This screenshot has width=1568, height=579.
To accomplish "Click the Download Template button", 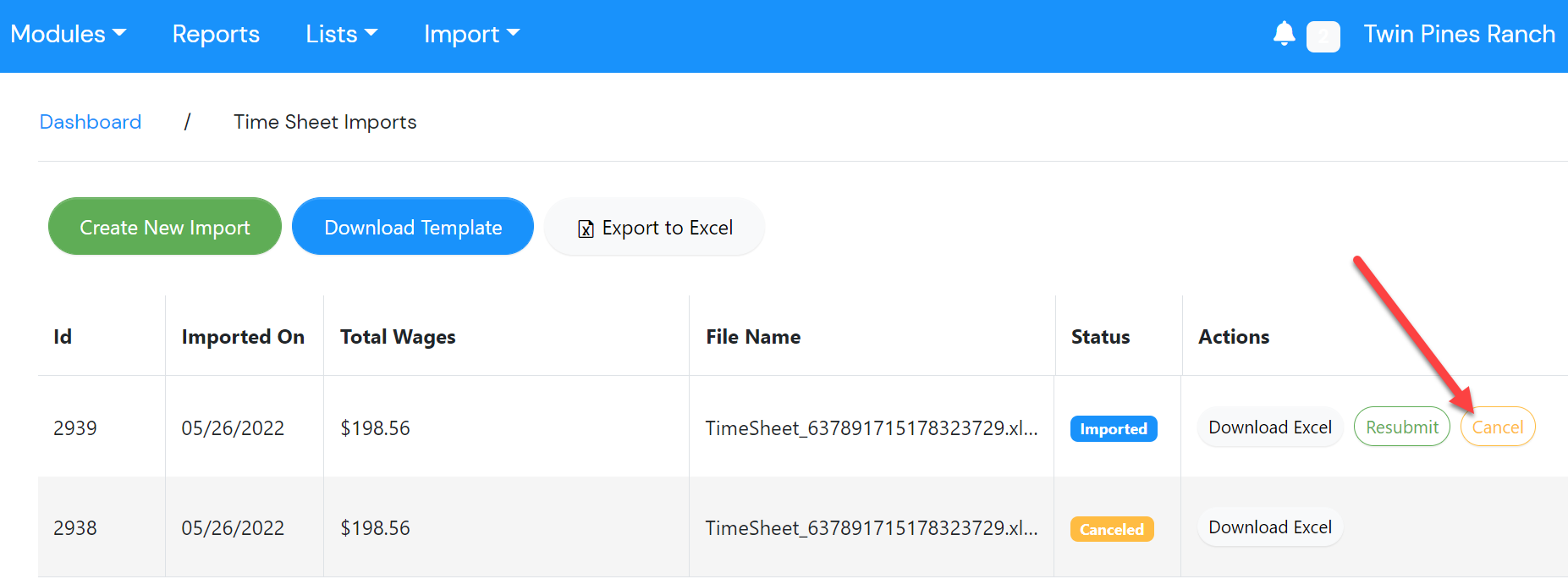I will 413,227.
